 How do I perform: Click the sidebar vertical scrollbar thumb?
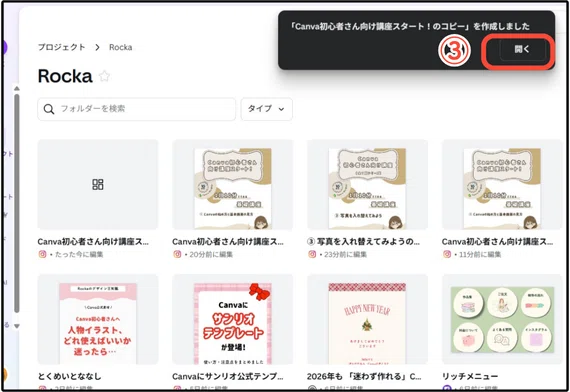(16, 203)
